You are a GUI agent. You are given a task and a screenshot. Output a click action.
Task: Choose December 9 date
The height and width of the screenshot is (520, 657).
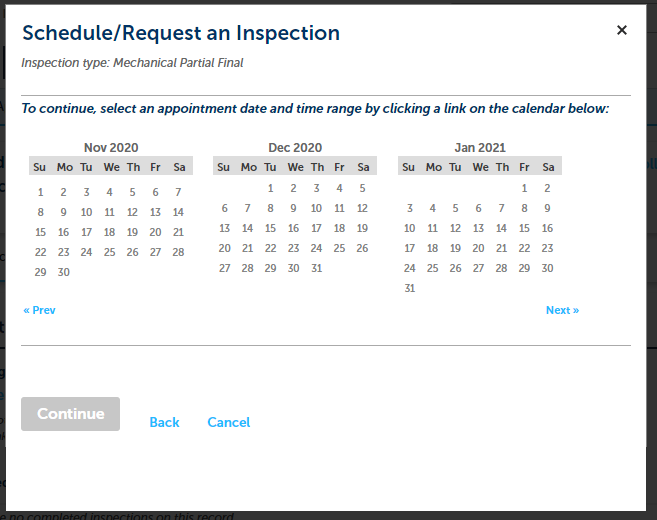click(x=293, y=208)
